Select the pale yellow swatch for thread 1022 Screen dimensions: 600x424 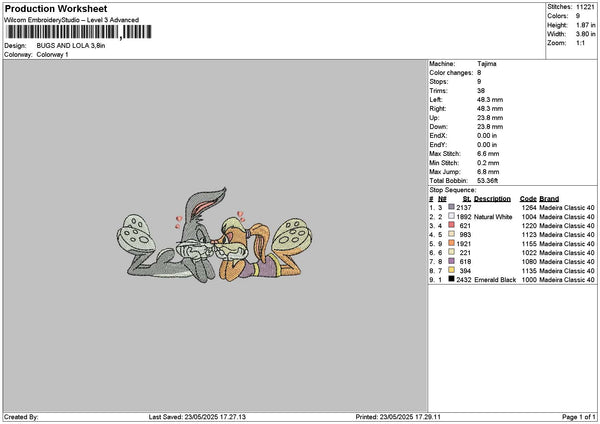point(452,252)
